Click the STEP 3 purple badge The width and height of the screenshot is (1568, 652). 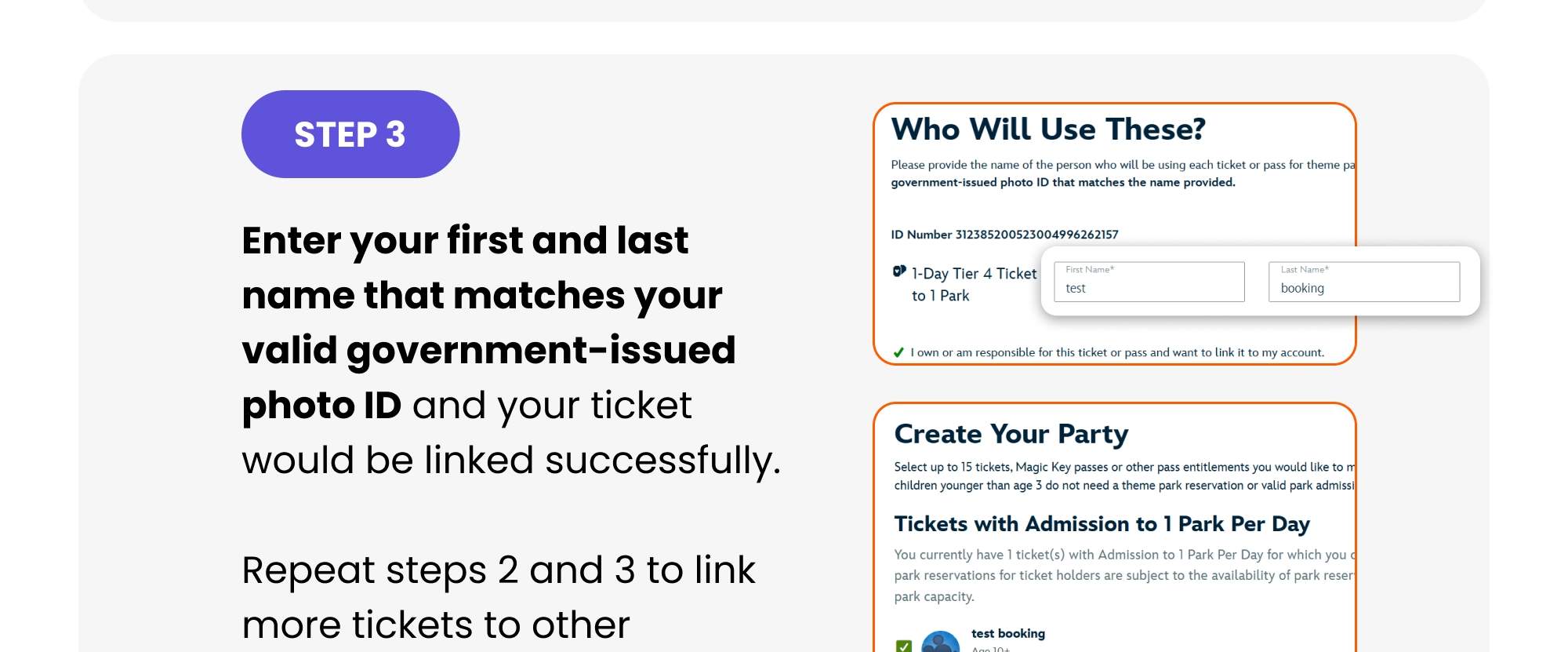350,133
